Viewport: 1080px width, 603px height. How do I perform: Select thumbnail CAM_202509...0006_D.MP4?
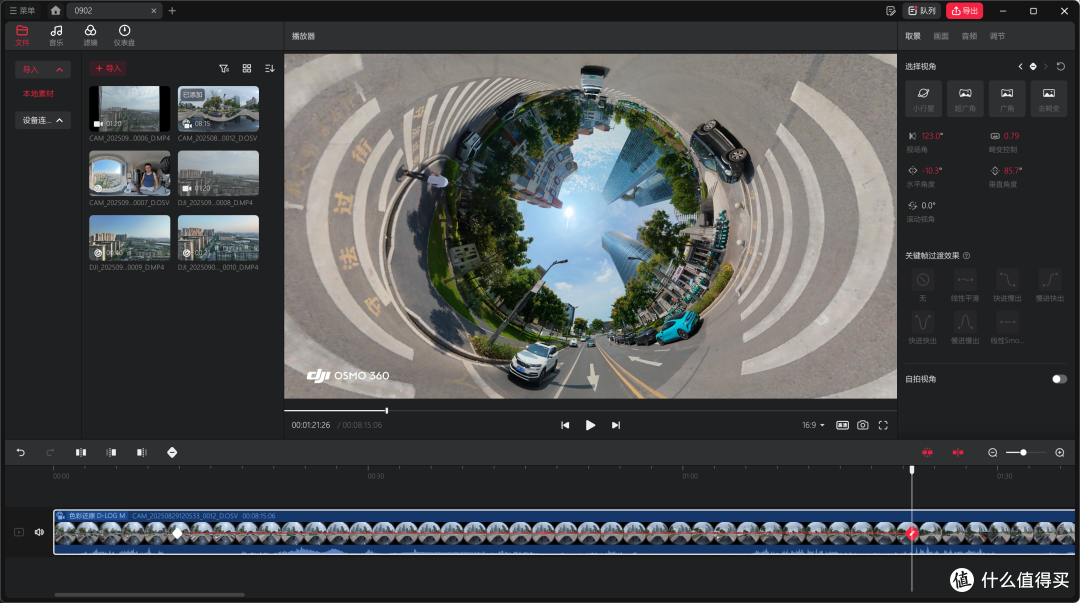pyautogui.click(x=129, y=109)
